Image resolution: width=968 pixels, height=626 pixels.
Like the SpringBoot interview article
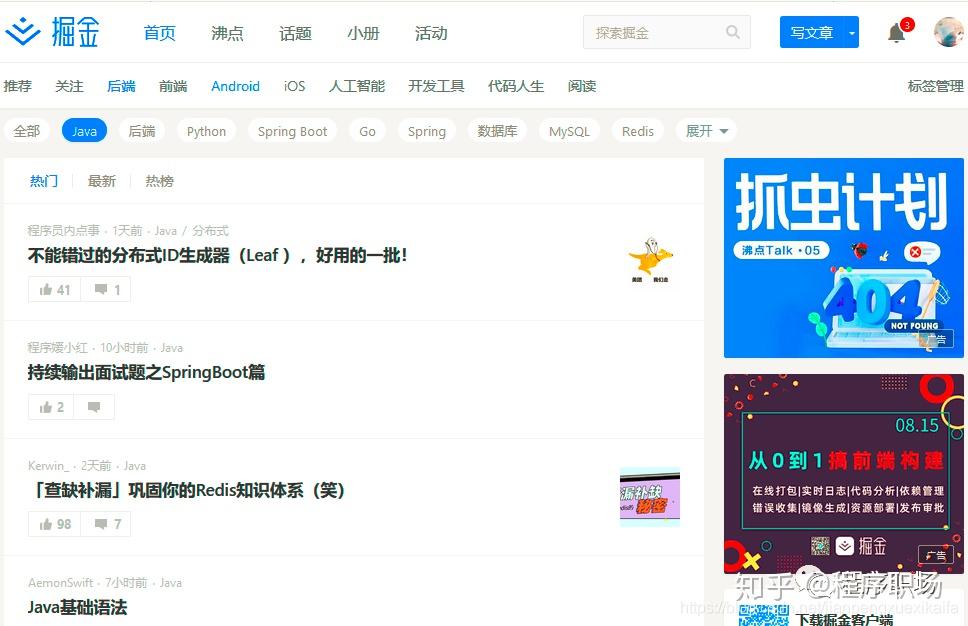[51, 407]
